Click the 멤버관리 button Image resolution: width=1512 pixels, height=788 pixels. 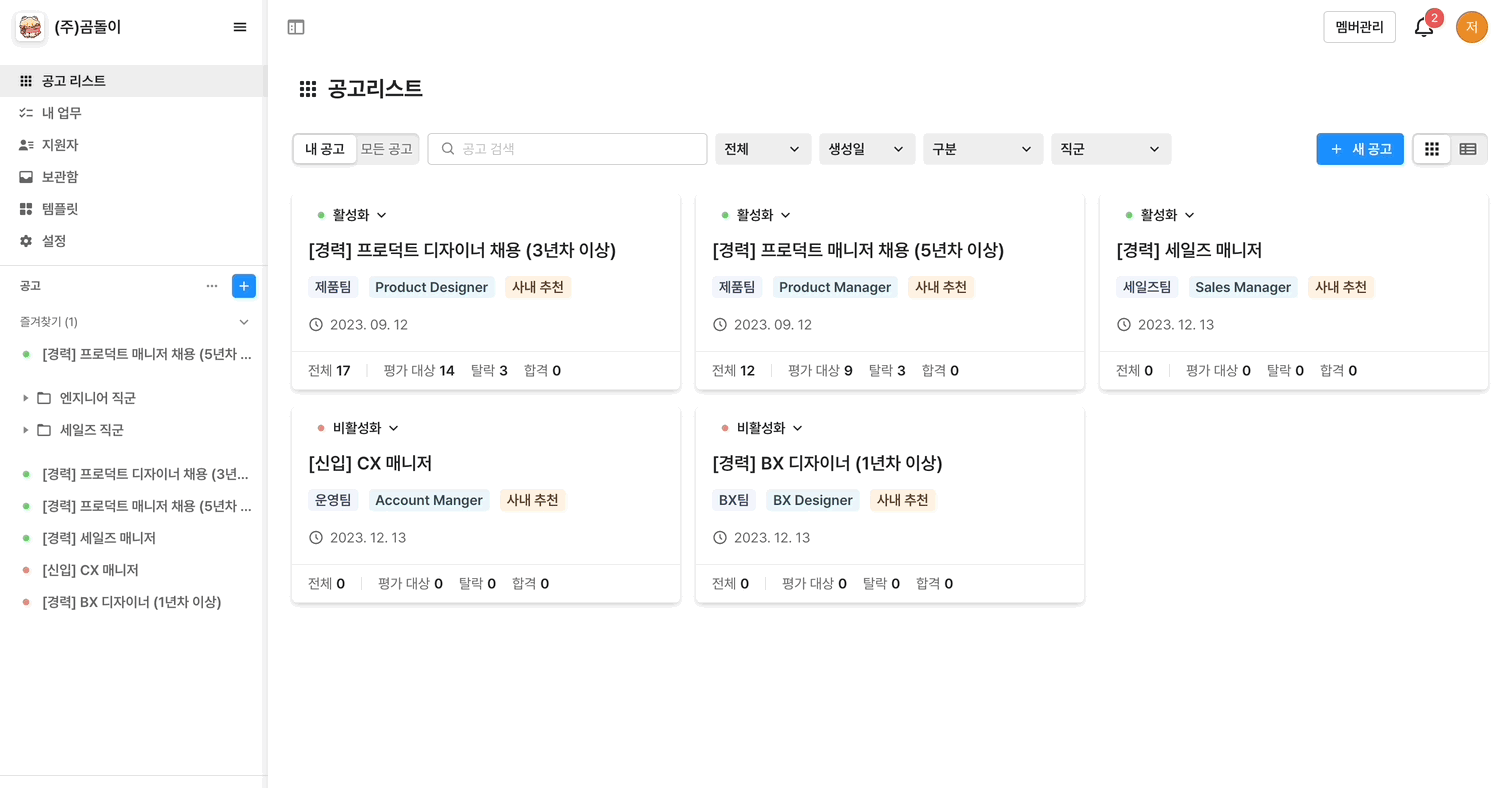1359,27
